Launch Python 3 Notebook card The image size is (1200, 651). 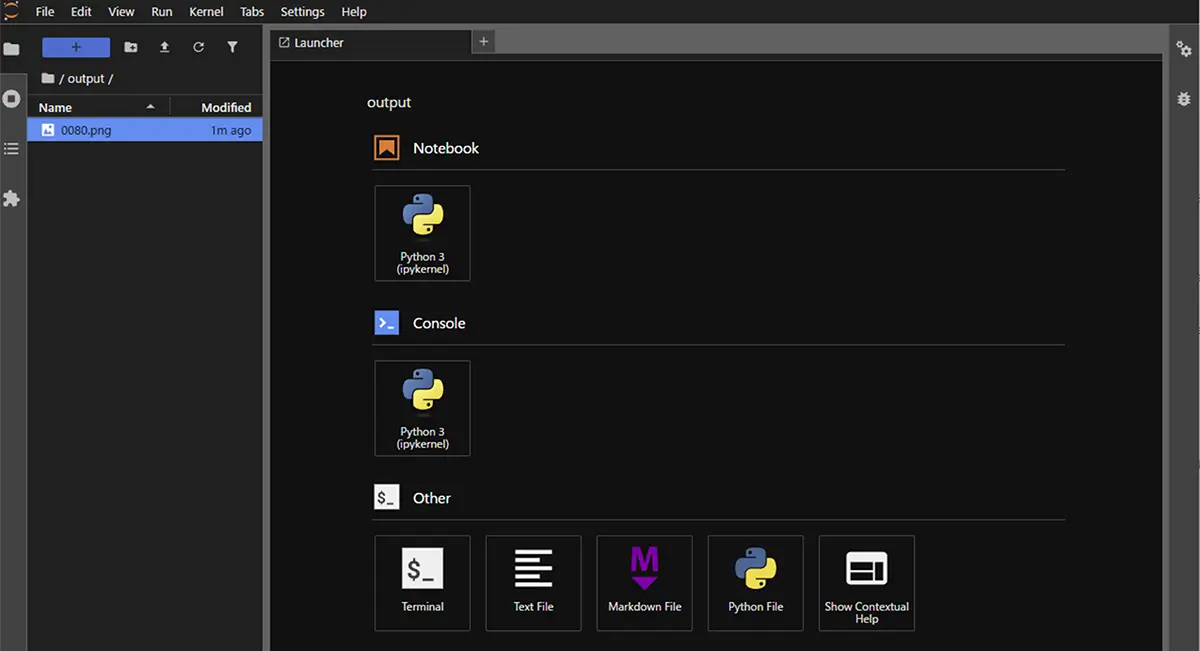(422, 233)
